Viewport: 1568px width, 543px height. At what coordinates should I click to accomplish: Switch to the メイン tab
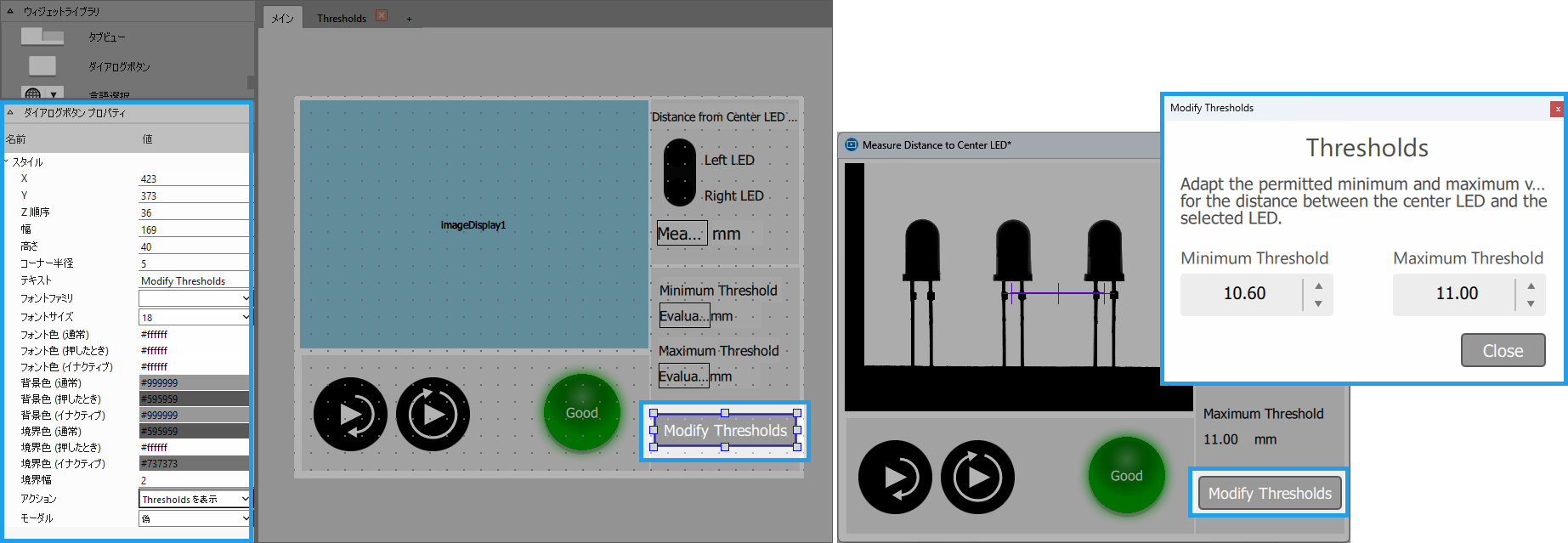click(x=282, y=18)
